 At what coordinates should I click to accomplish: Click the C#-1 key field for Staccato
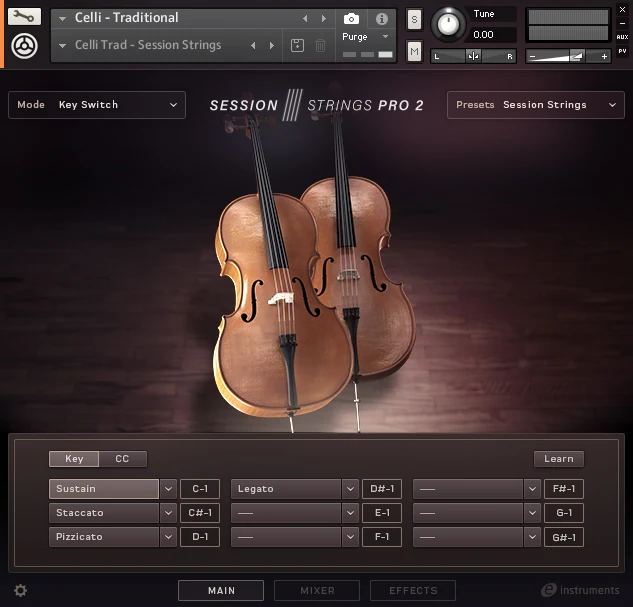(x=200, y=513)
